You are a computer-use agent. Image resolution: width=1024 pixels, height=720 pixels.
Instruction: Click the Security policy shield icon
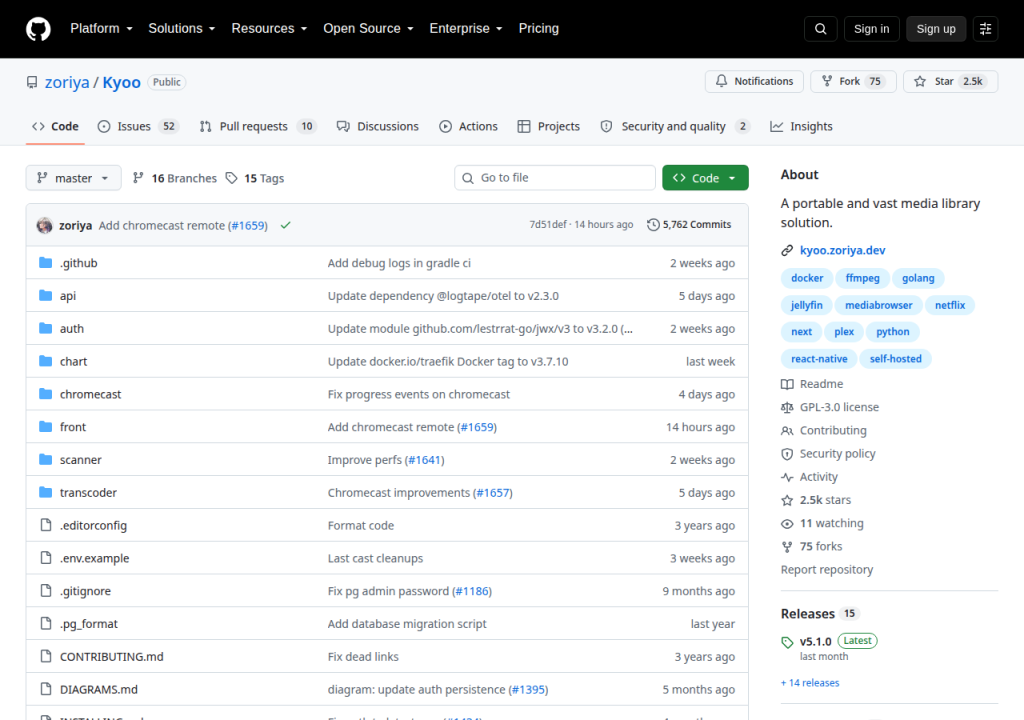787,454
